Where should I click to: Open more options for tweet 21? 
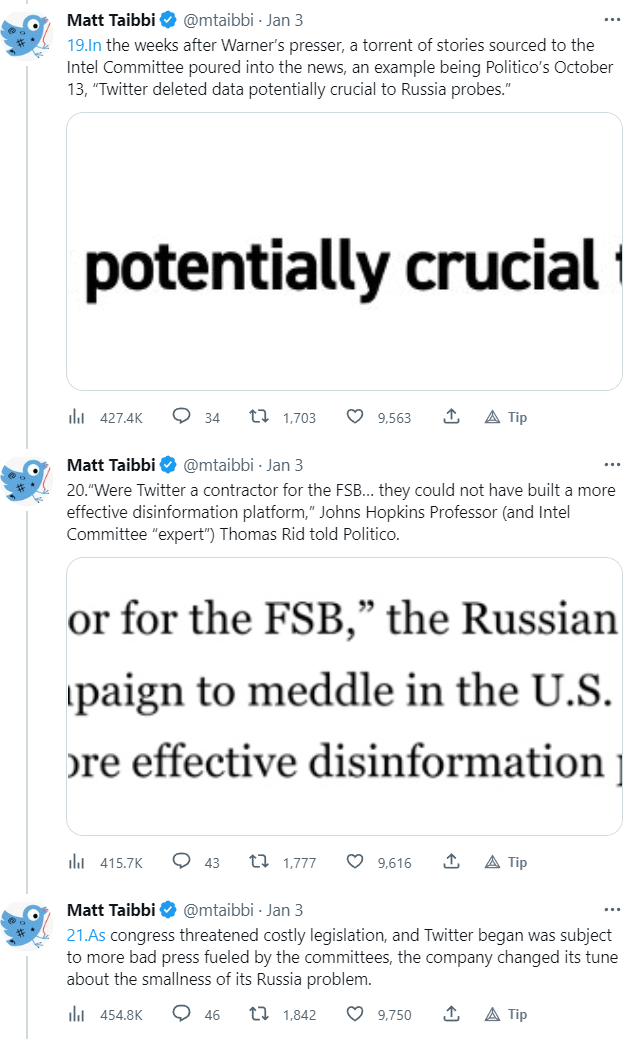pyautogui.click(x=612, y=910)
